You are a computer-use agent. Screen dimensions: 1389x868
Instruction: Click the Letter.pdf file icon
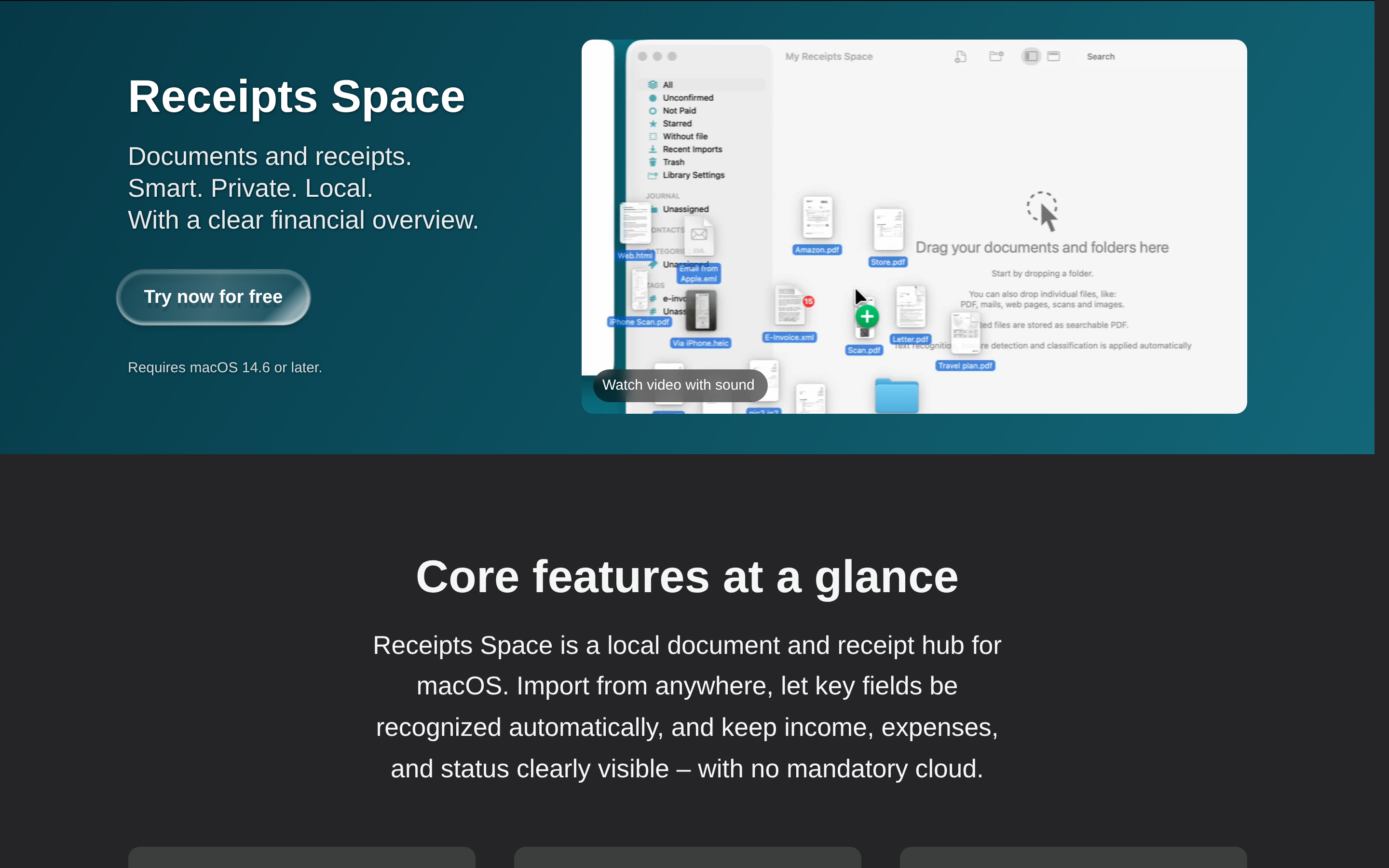pos(911,307)
